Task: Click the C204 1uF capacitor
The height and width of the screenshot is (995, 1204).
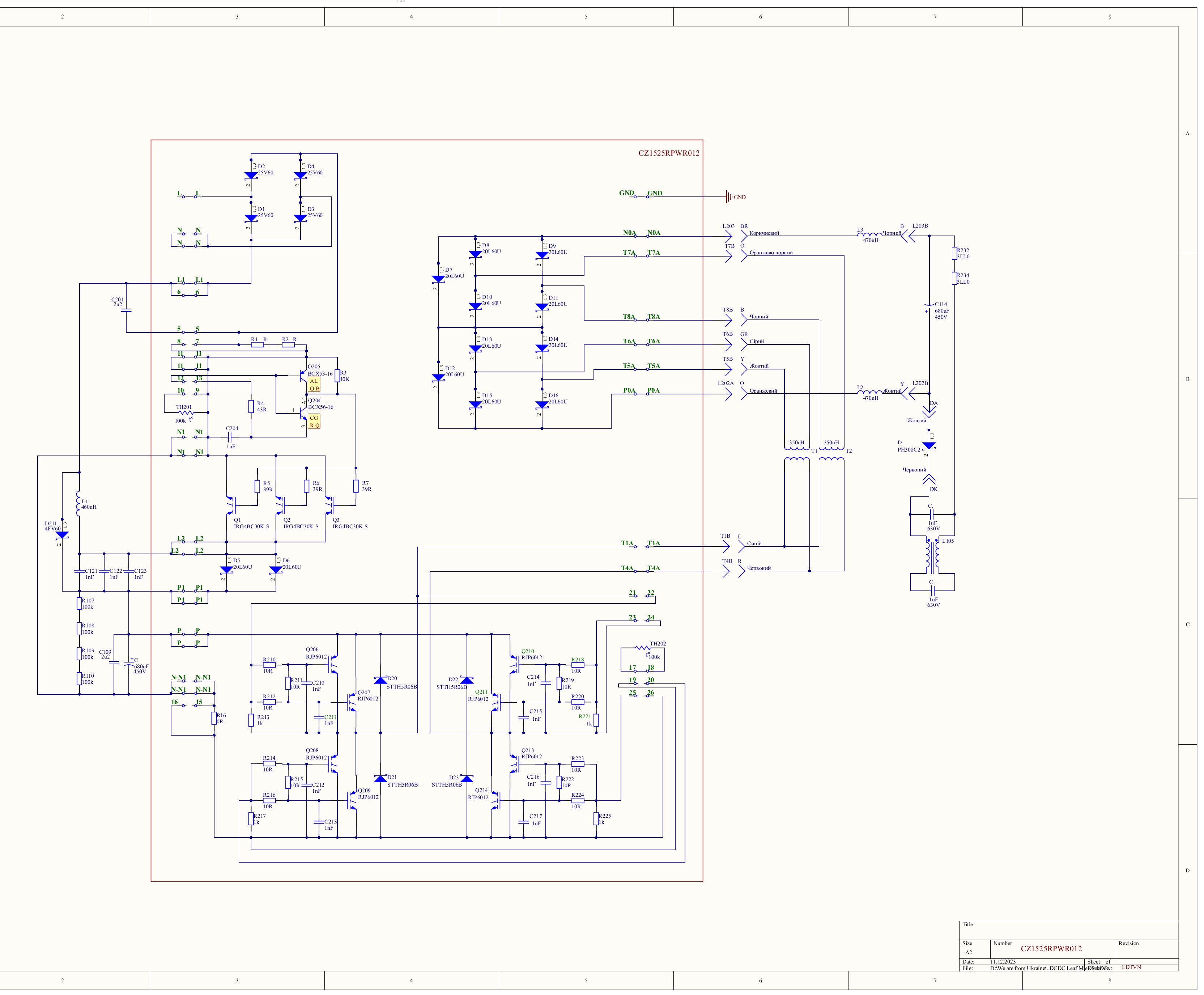Action: 230,437
